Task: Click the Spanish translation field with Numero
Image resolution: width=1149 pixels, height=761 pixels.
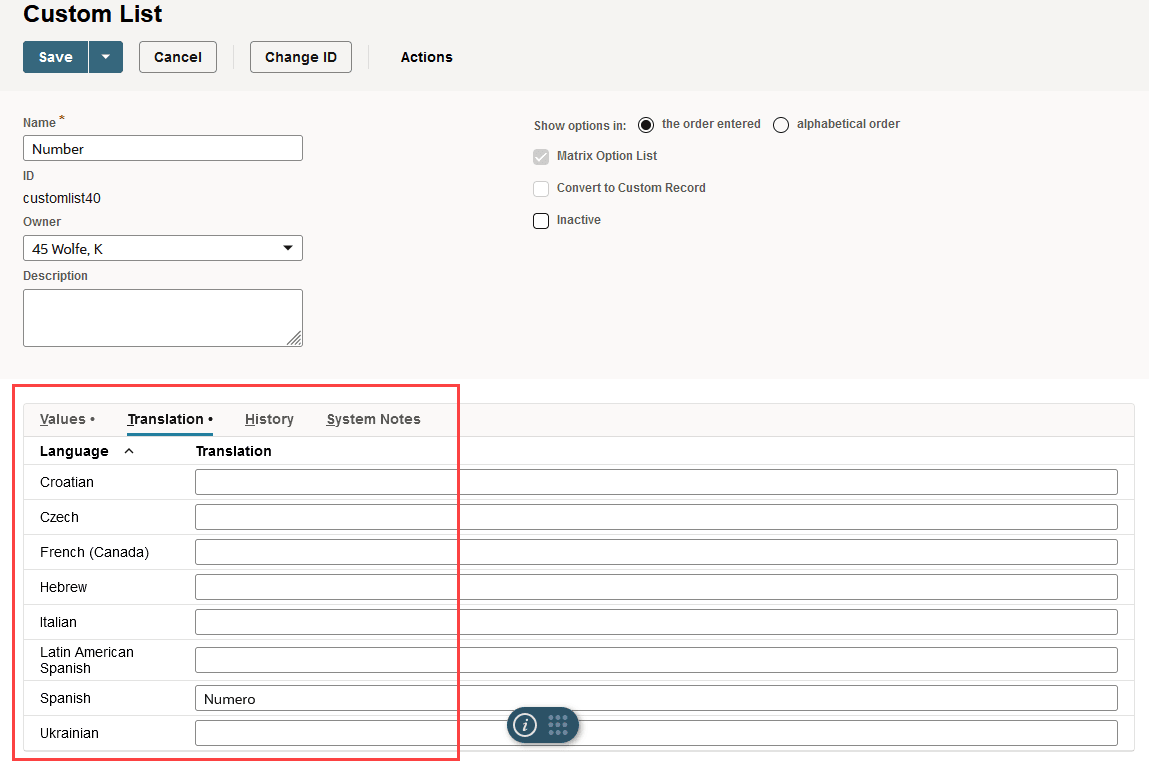Action: (x=656, y=698)
